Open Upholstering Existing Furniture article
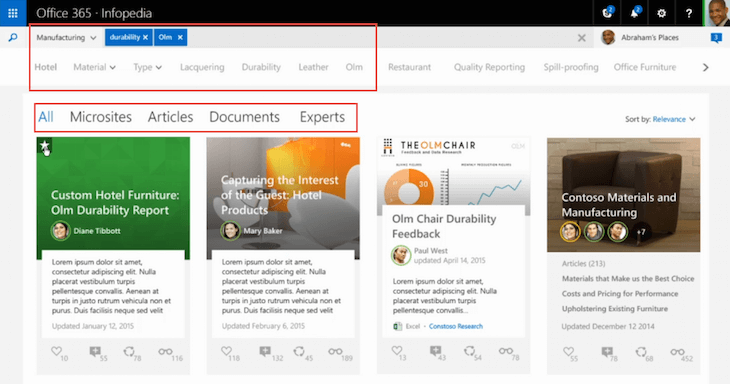The image size is (730, 384). [615, 309]
